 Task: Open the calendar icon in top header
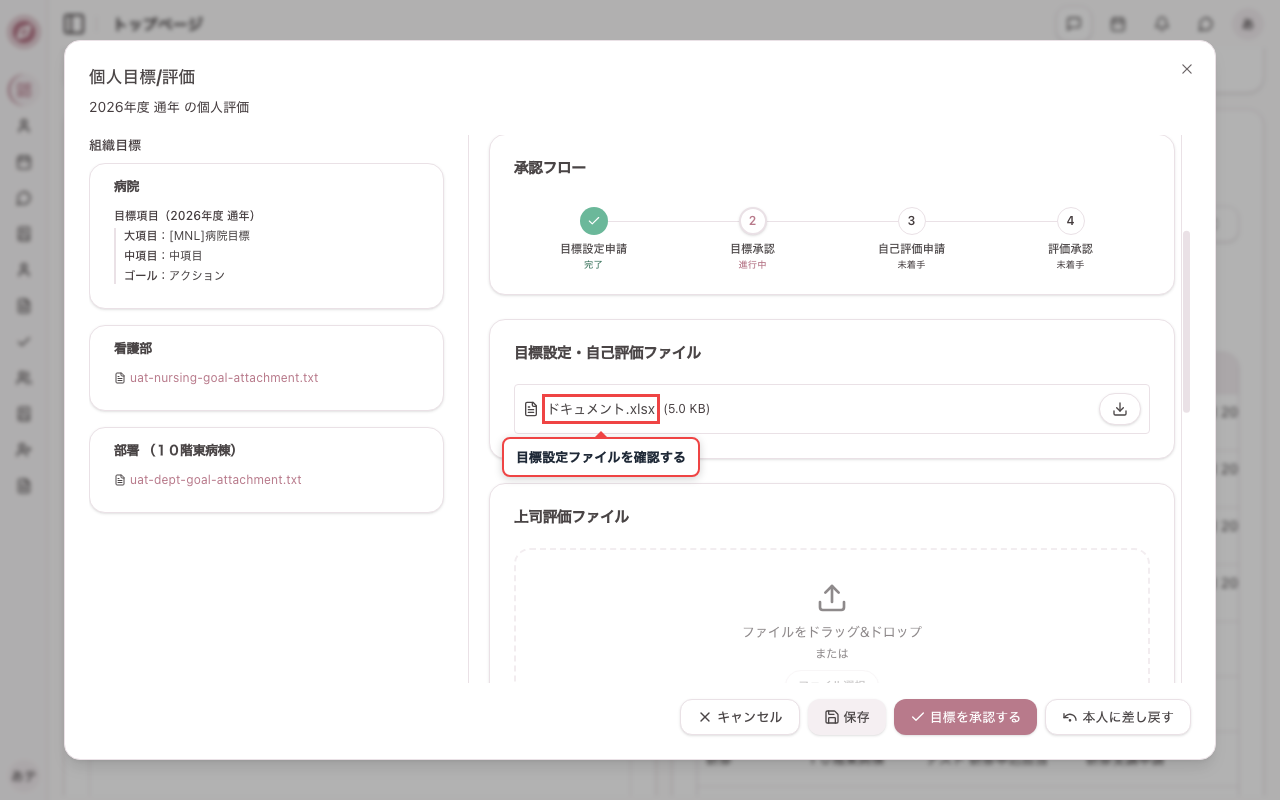click(1118, 24)
